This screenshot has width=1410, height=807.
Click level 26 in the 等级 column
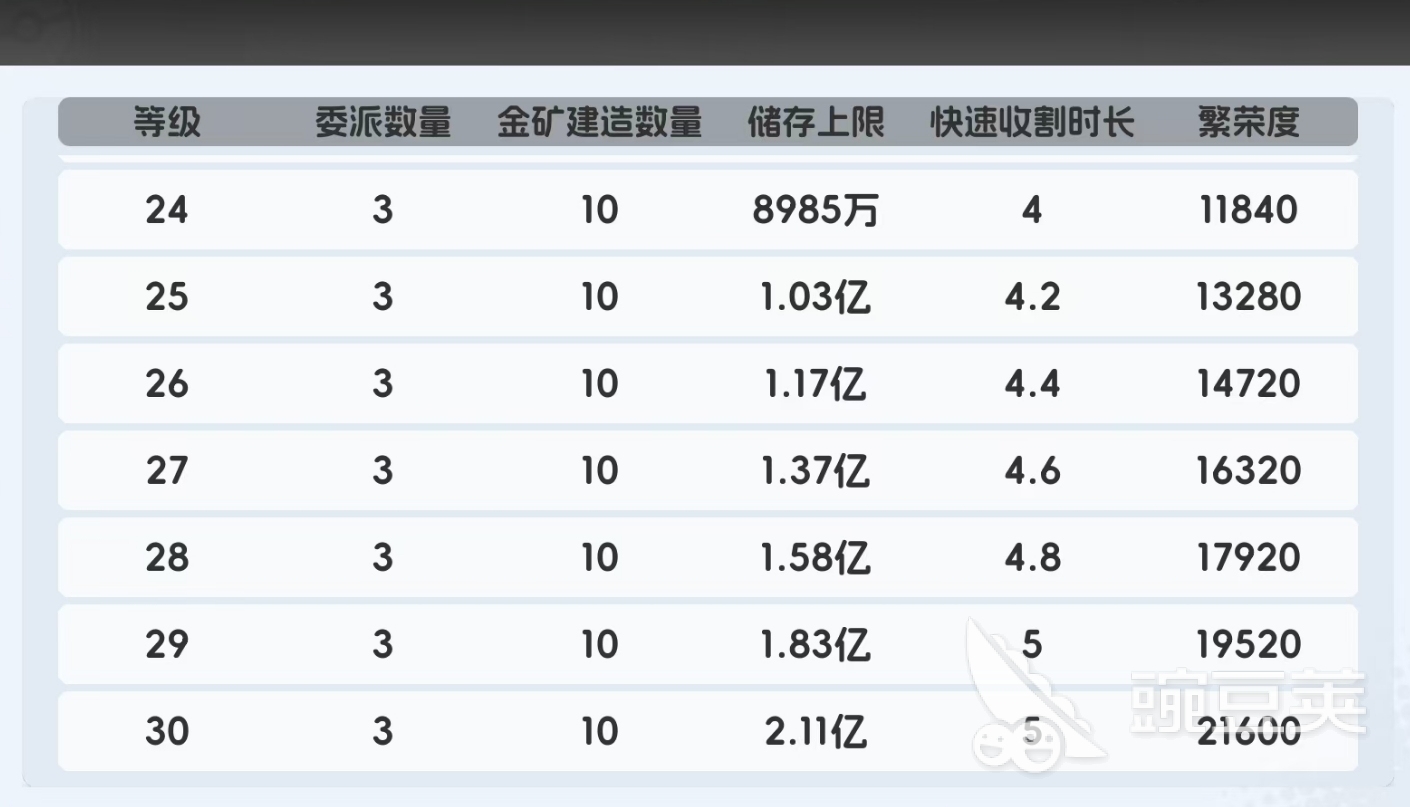[x=167, y=384]
